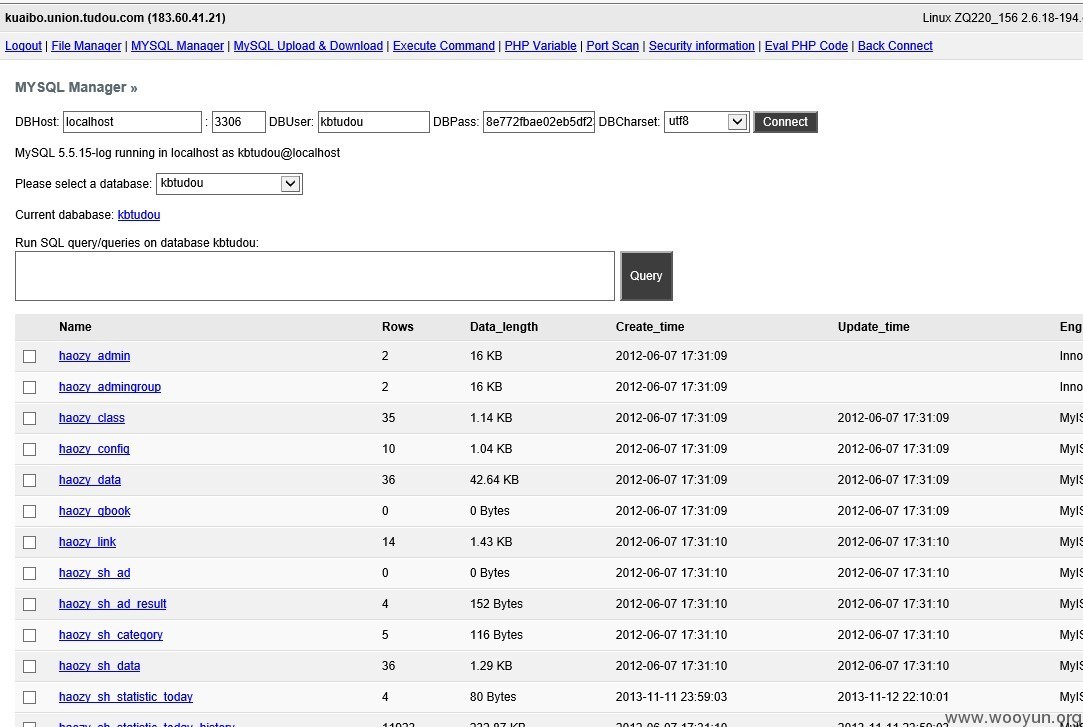Image resolution: width=1083 pixels, height=727 pixels.
Task: Open current database link kbtudou
Action: (139, 215)
